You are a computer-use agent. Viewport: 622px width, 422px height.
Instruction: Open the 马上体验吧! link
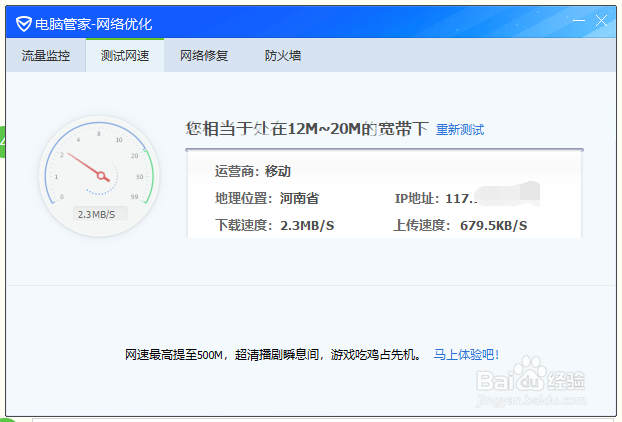[466, 355]
